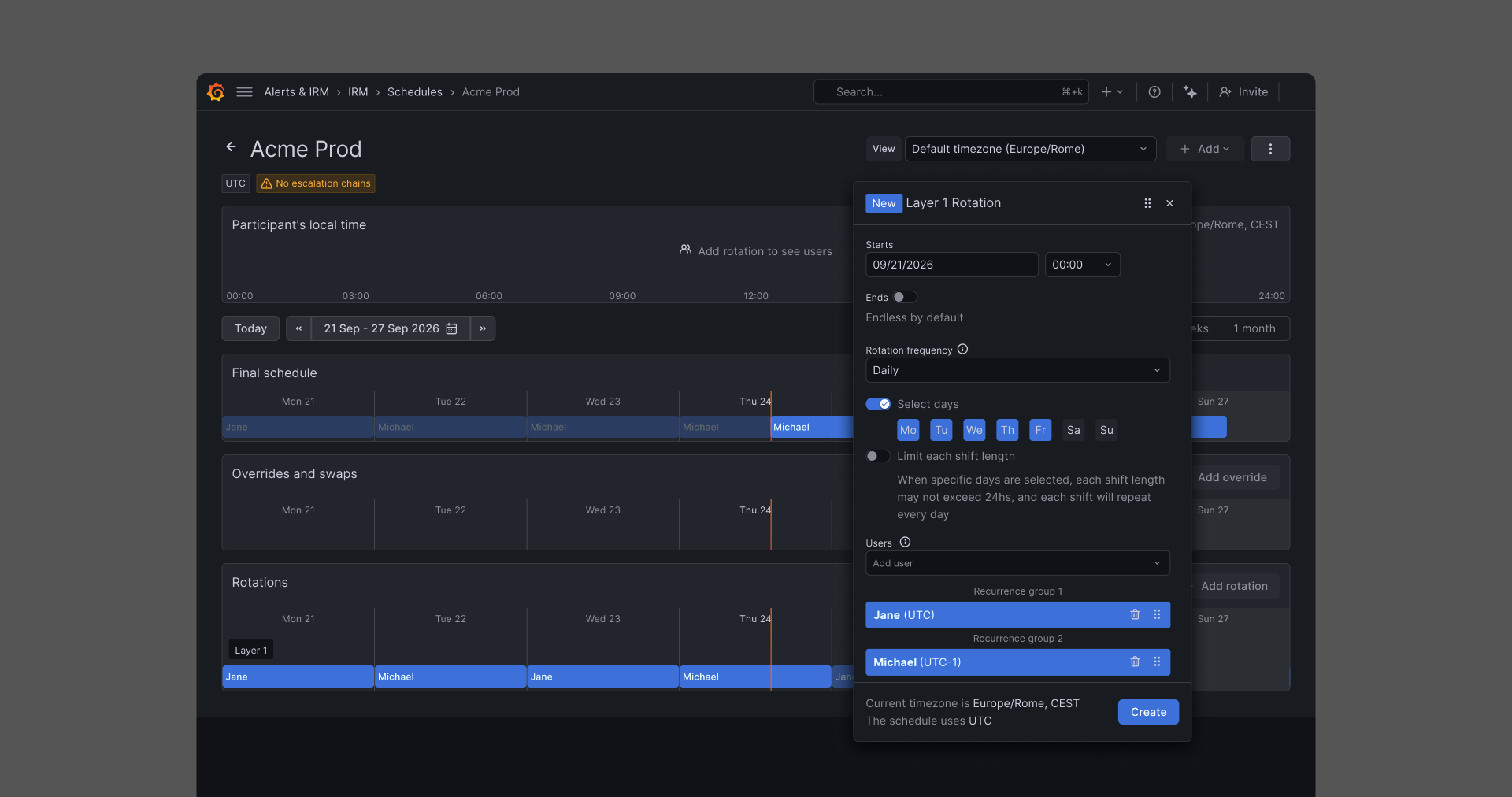Go to next week with double-right arrow
Image resolution: width=1512 pixels, height=797 pixels.
point(483,328)
